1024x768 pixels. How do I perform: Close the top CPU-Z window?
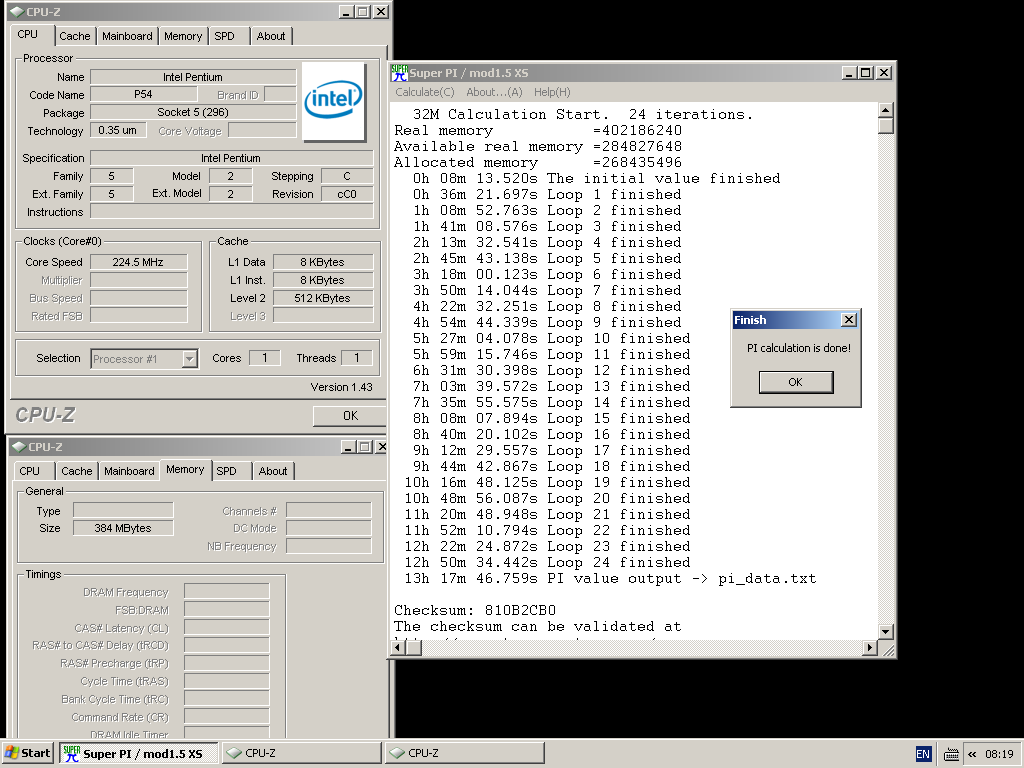381,12
